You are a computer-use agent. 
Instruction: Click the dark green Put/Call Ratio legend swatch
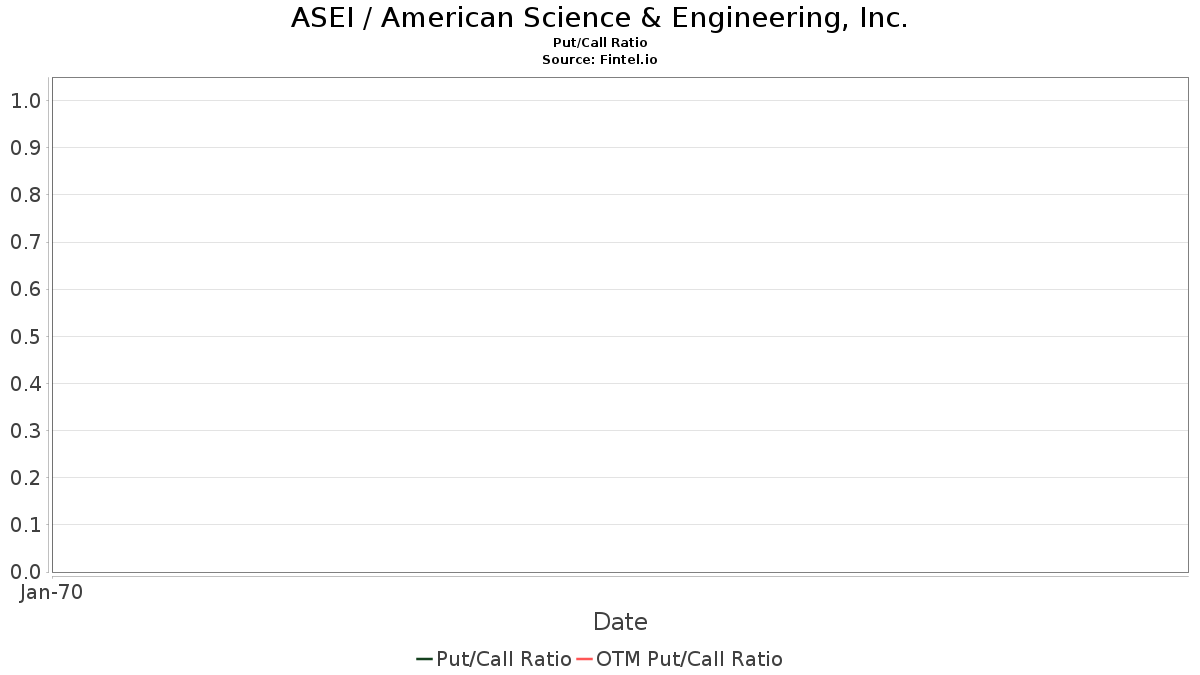click(x=424, y=659)
